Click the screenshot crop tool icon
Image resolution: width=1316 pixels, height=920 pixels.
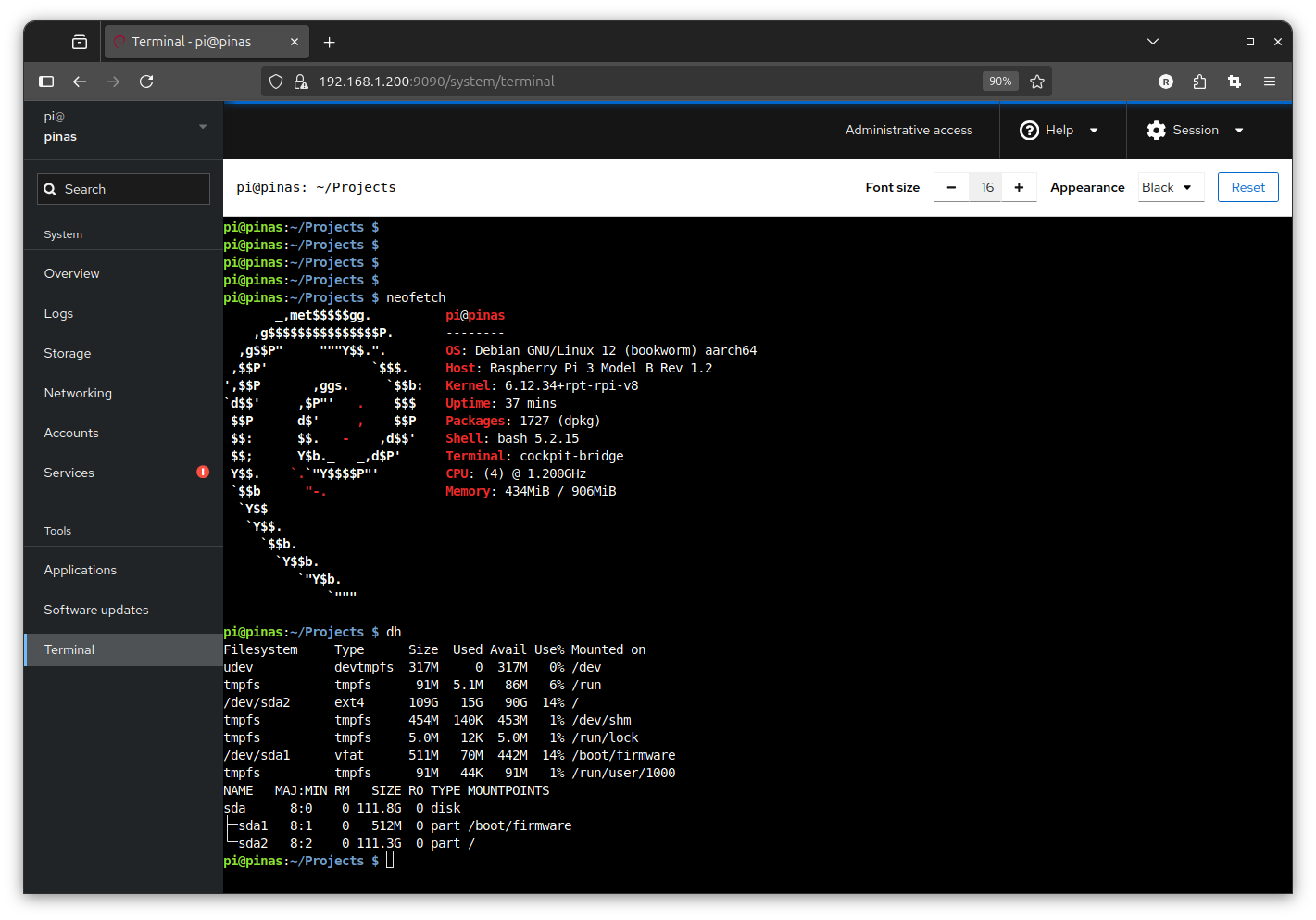pyautogui.click(x=1235, y=82)
